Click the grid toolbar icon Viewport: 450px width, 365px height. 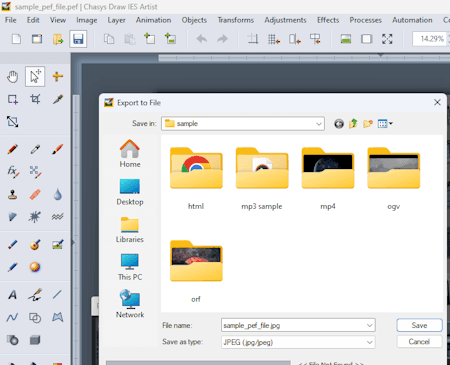[274, 39]
